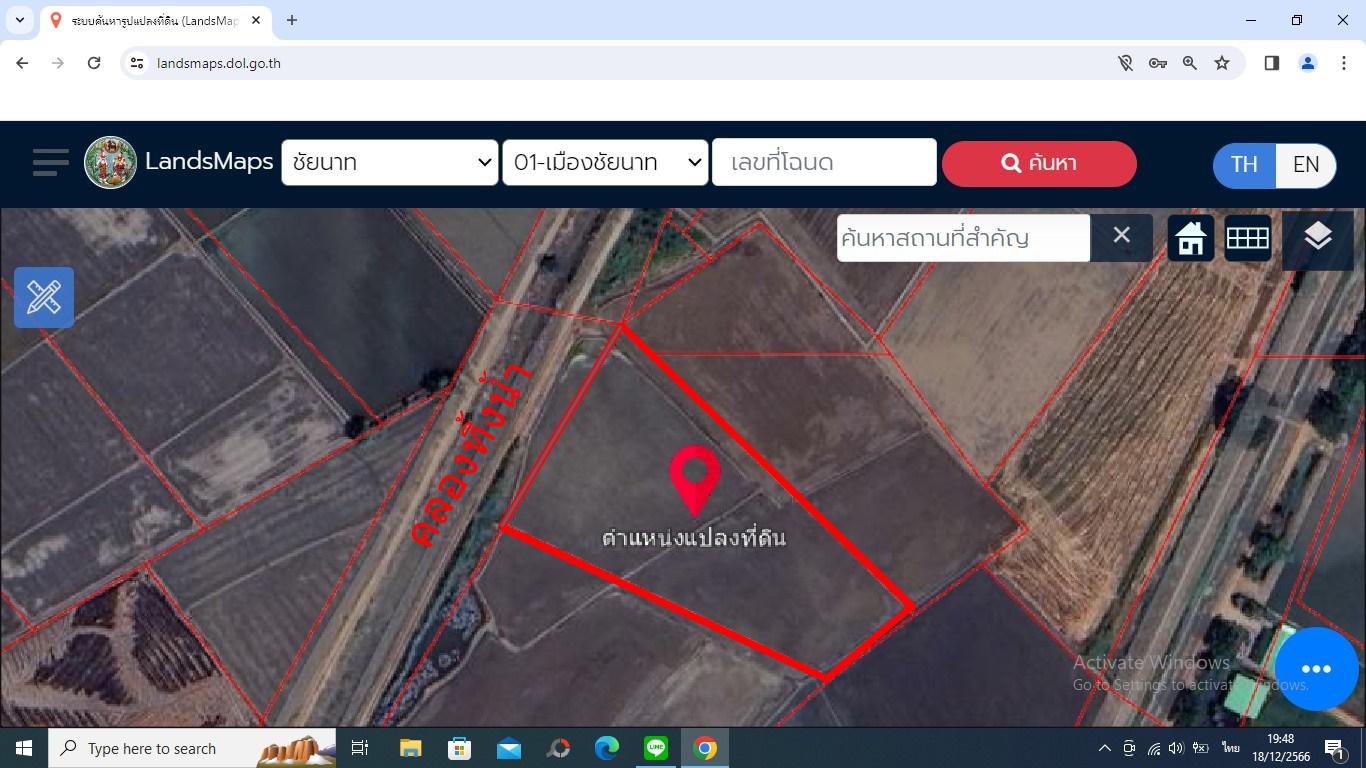
Task: Open the Mail app from taskbar
Action: coord(508,748)
